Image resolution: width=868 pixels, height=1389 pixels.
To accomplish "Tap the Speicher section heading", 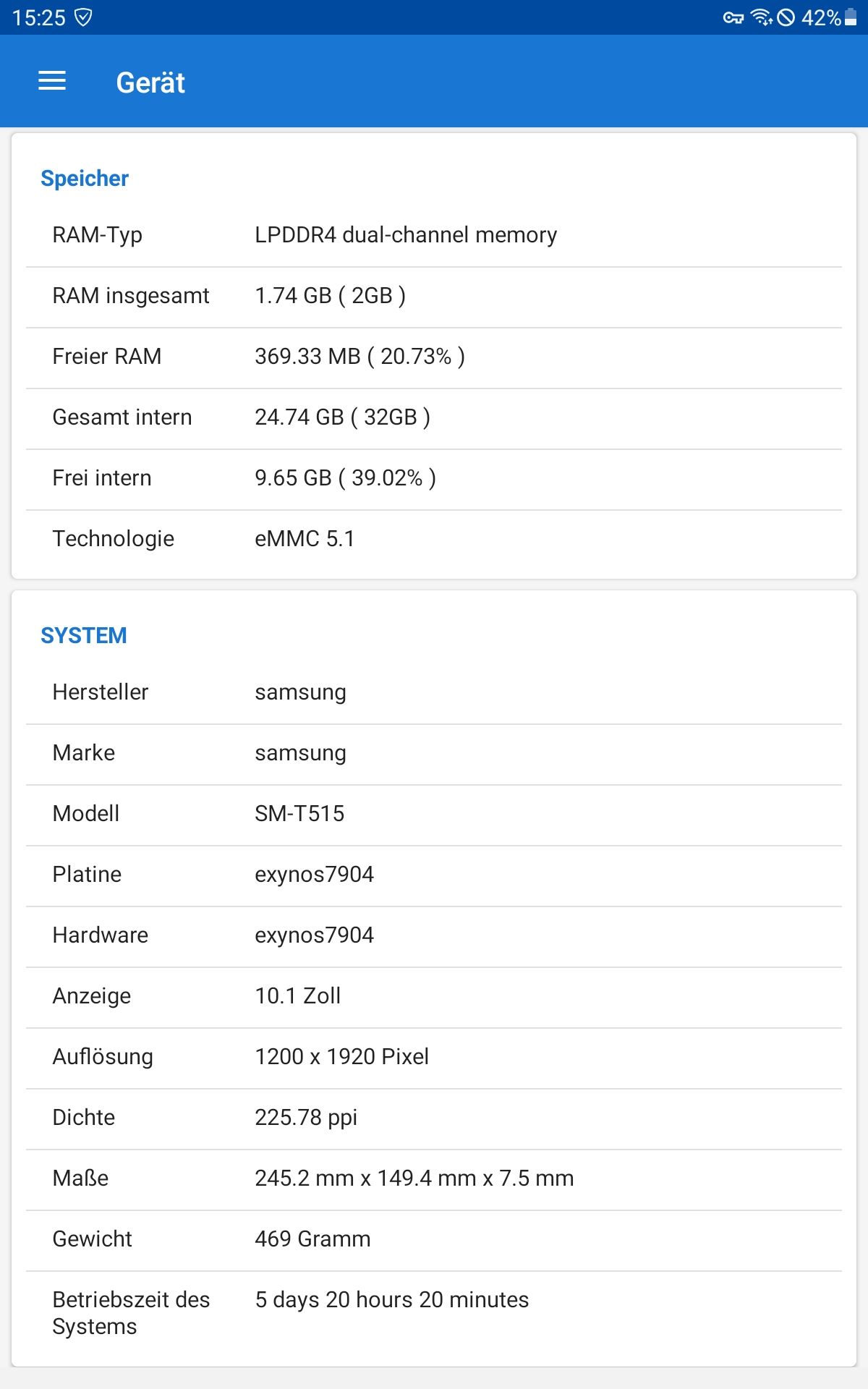I will click(x=85, y=179).
